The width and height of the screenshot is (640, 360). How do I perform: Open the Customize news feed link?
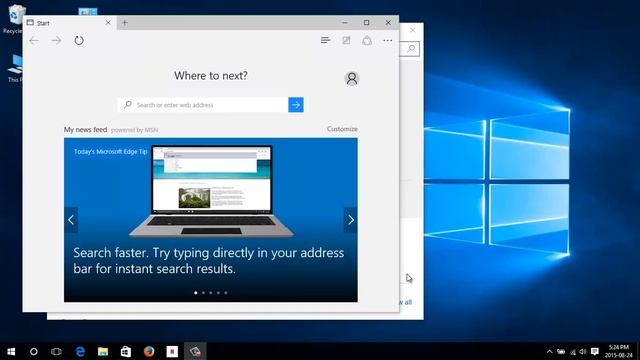coord(342,129)
